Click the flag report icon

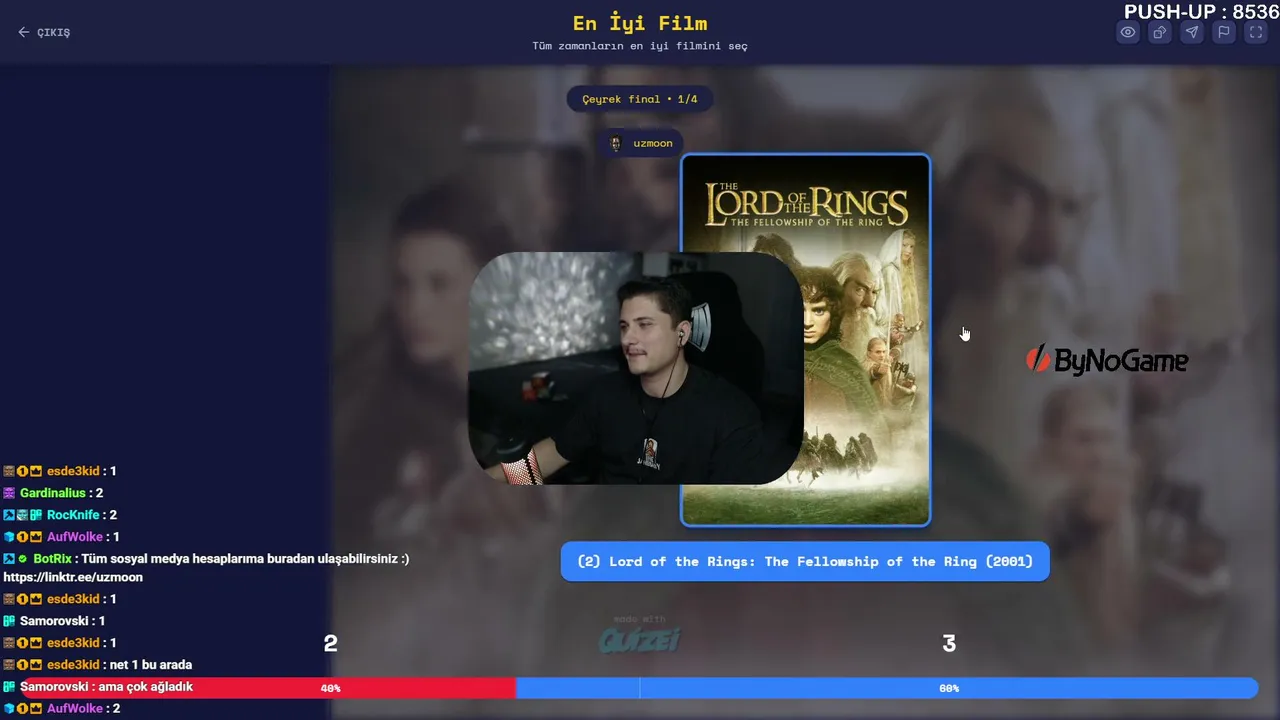1223,32
